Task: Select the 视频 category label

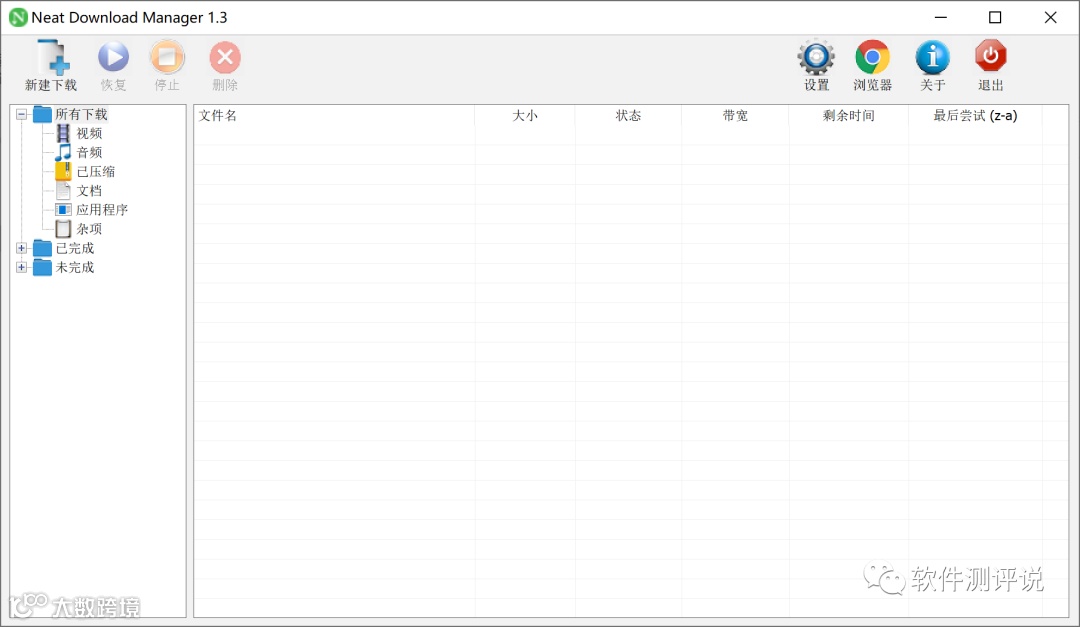Action: (x=89, y=133)
